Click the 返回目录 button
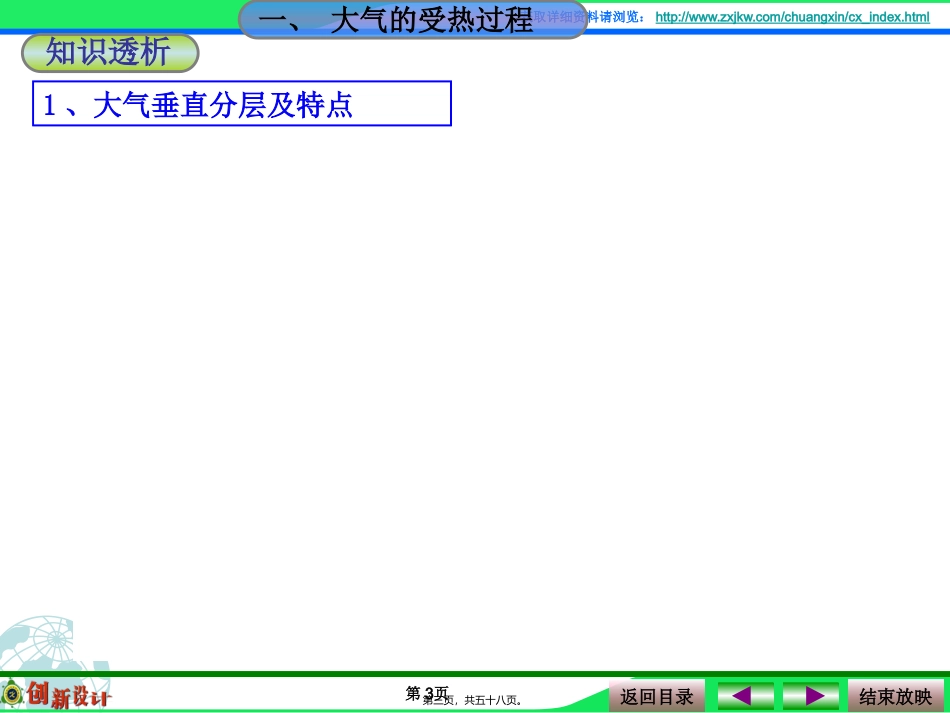This screenshot has height=713, width=950. (657, 696)
